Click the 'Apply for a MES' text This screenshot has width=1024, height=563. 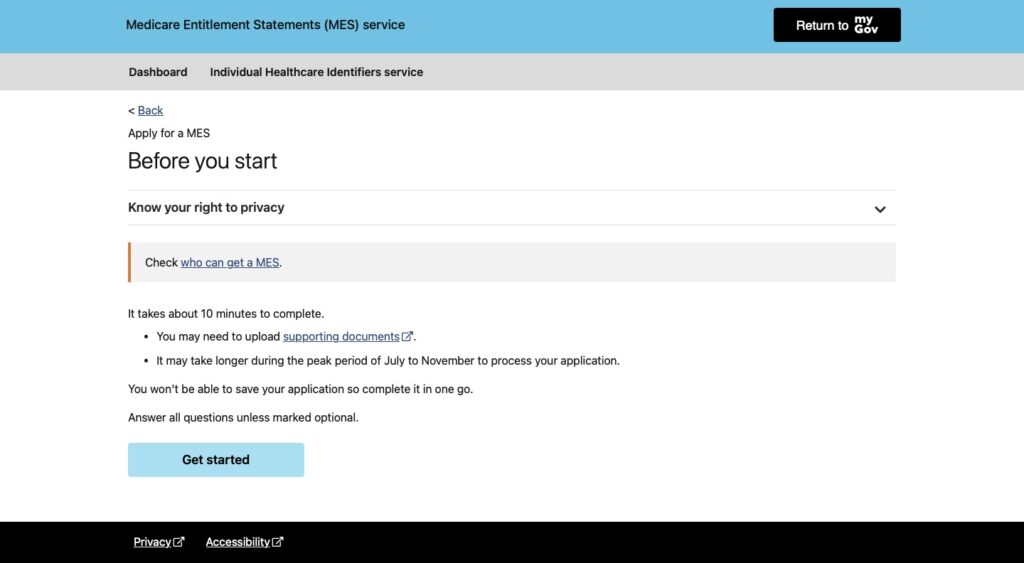169,133
